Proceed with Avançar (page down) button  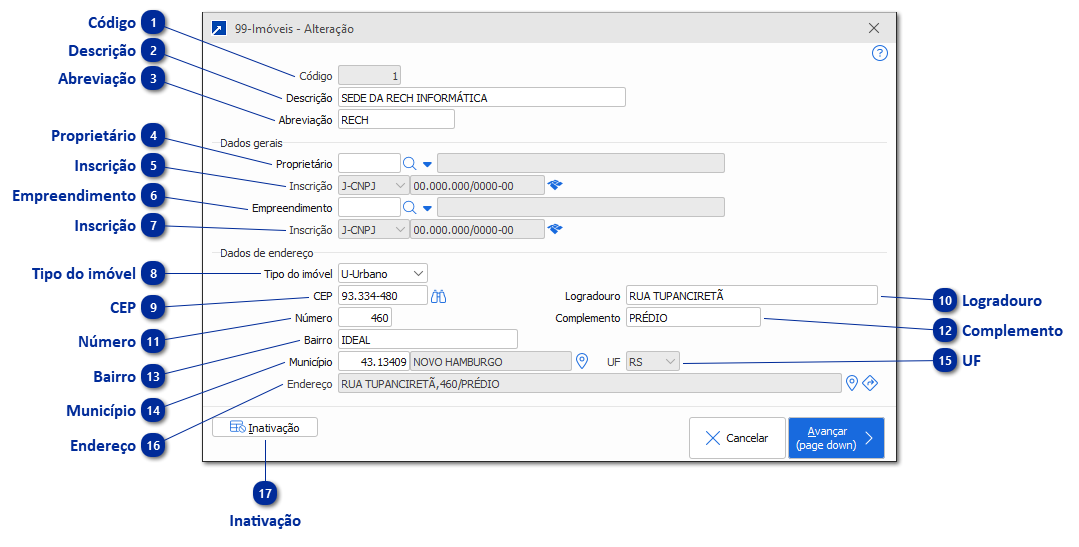point(835,438)
